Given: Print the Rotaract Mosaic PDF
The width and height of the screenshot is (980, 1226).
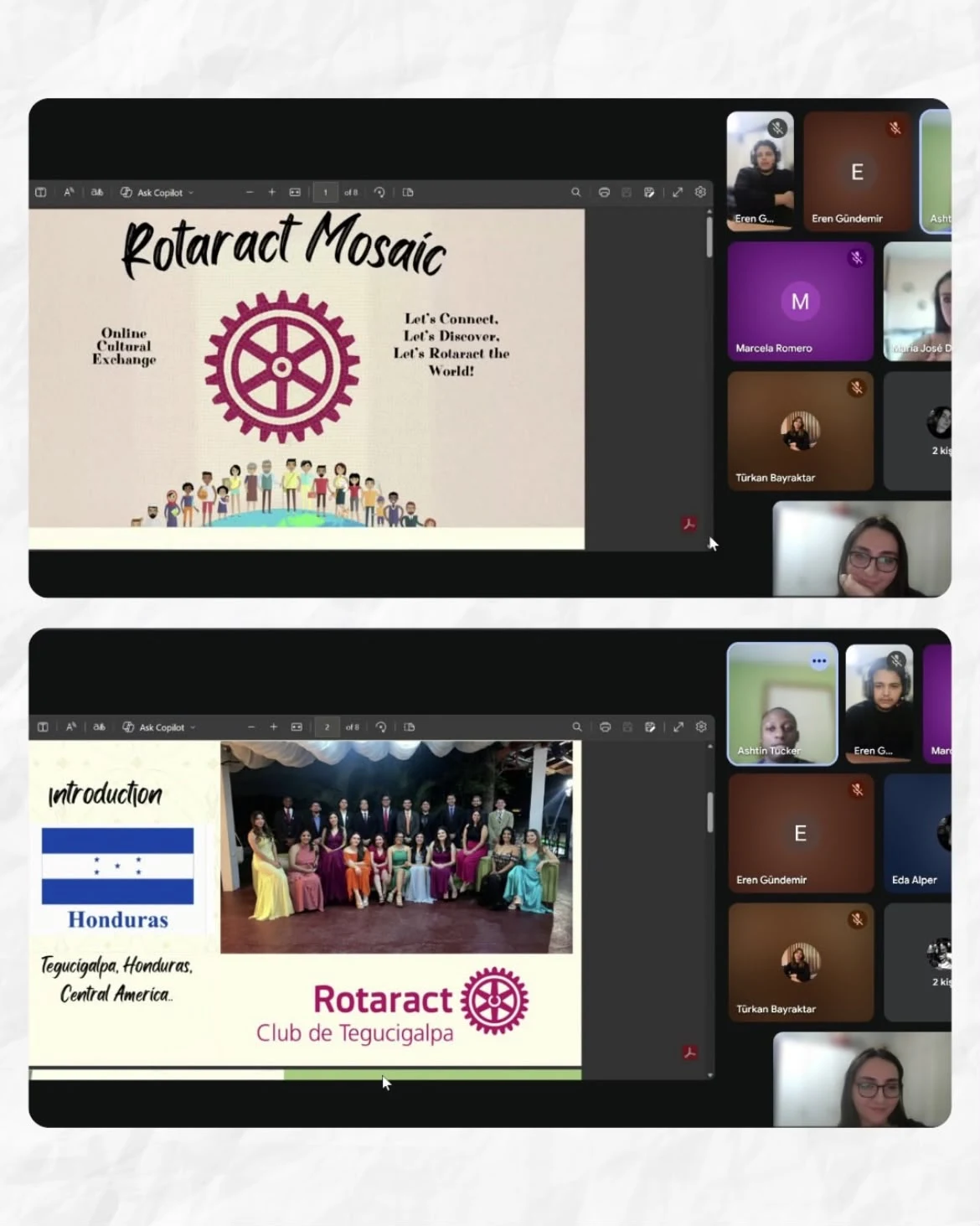Looking at the screenshot, I should [x=604, y=192].
